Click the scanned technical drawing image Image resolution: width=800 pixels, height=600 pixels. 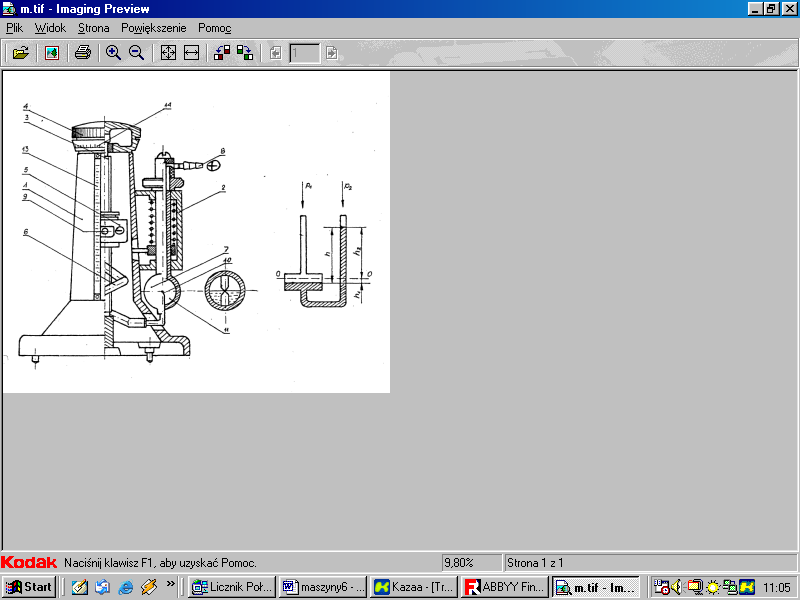[x=196, y=232]
